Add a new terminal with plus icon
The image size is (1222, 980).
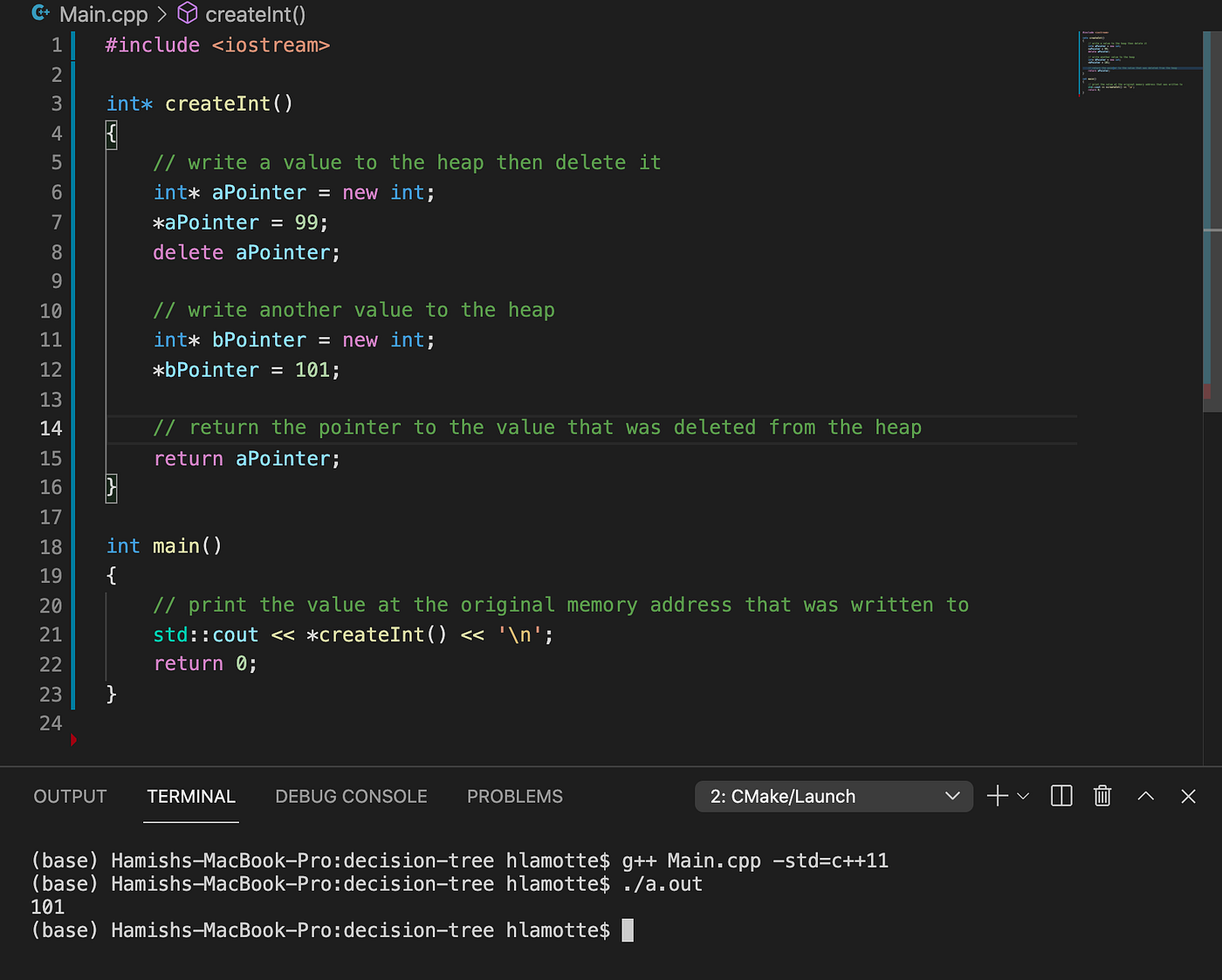coord(997,796)
